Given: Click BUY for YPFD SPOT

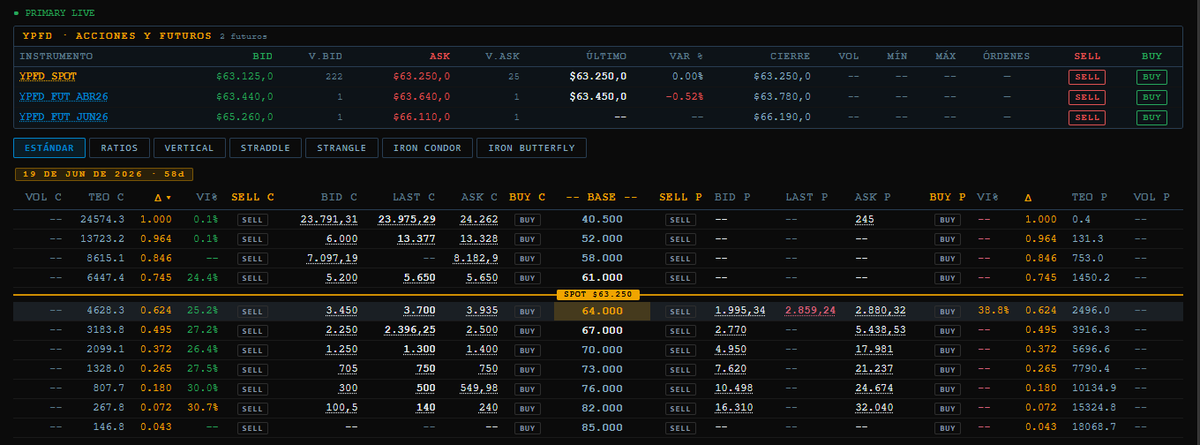Looking at the screenshot, I should click(x=1152, y=76).
